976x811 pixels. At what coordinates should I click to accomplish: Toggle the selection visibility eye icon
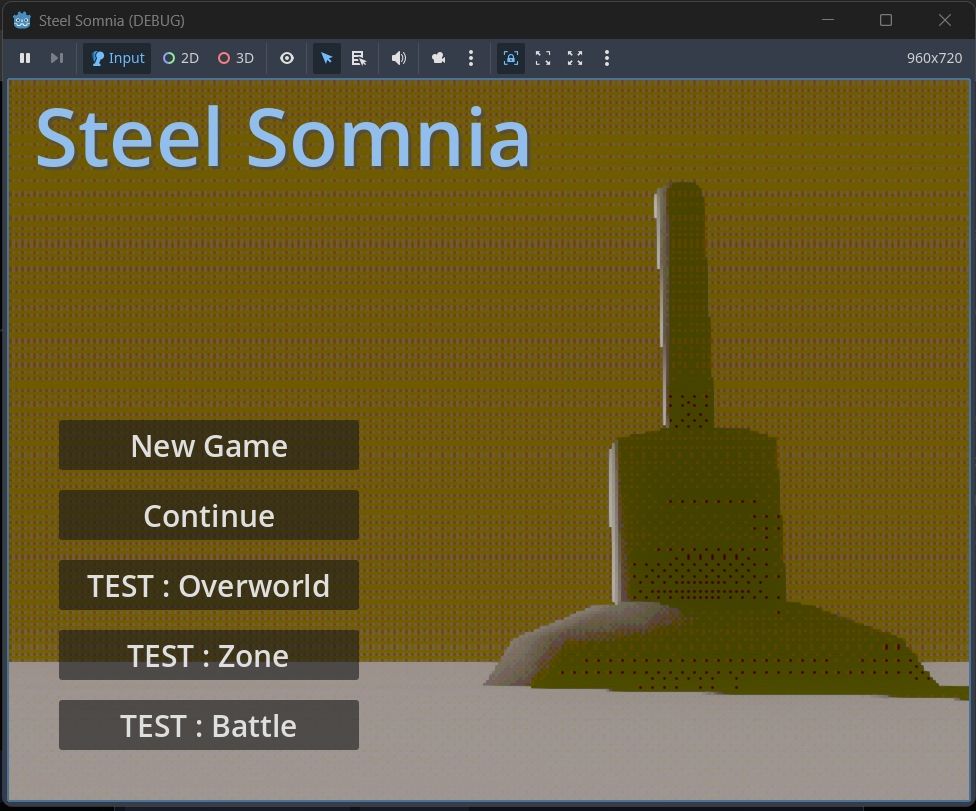click(x=287, y=58)
